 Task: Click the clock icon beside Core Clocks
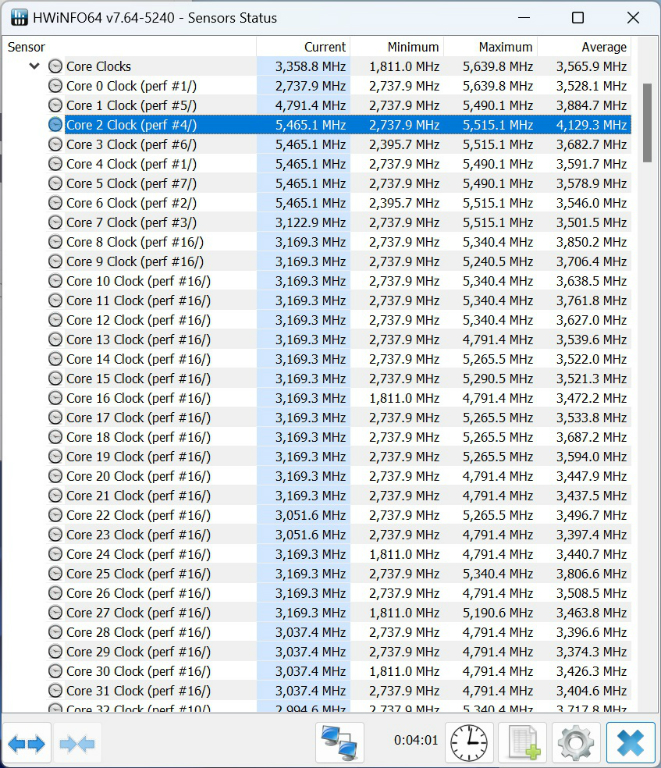(x=55, y=66)
